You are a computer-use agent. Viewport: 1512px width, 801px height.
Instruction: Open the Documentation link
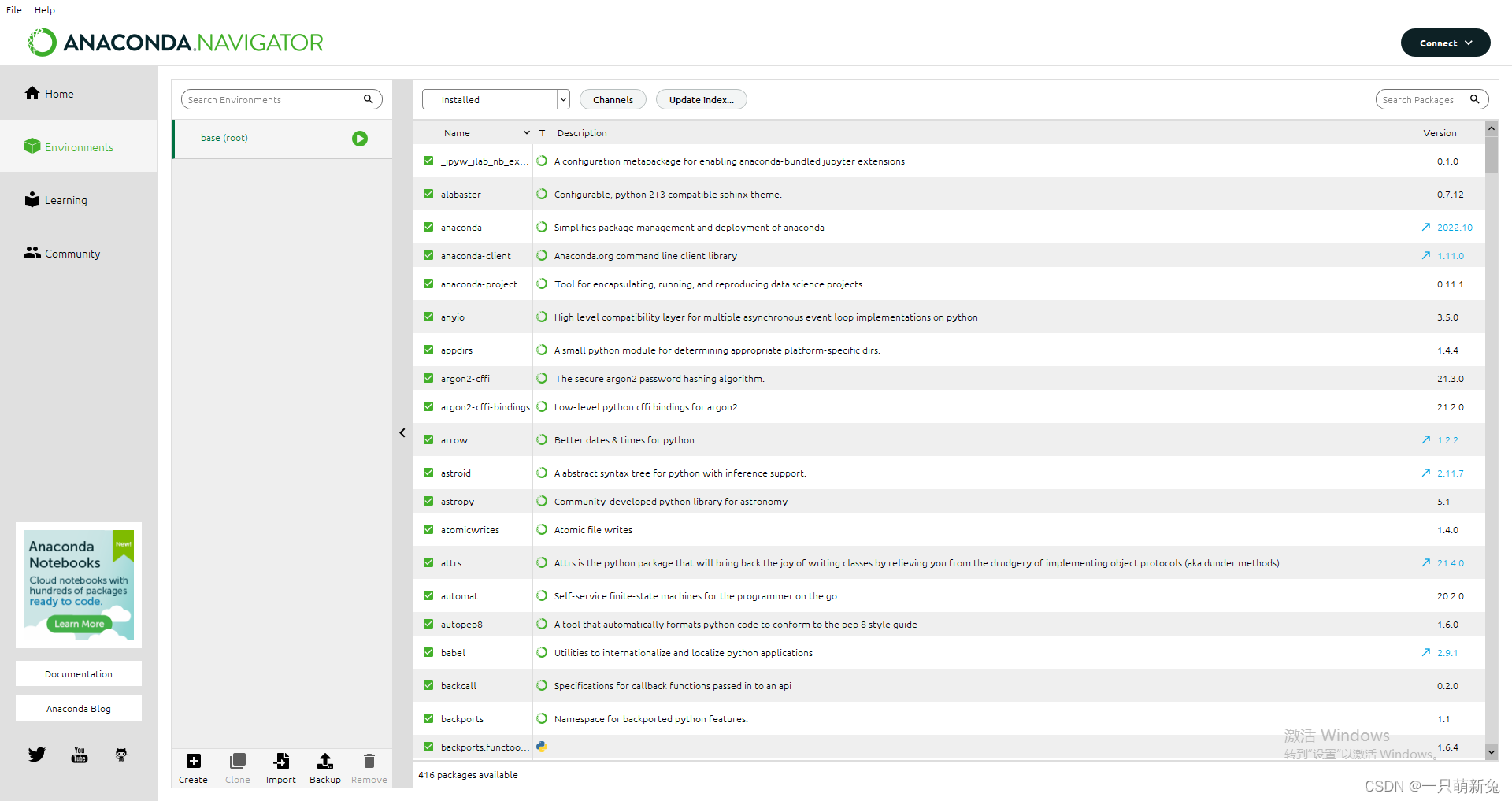click(x=79, y=673)
